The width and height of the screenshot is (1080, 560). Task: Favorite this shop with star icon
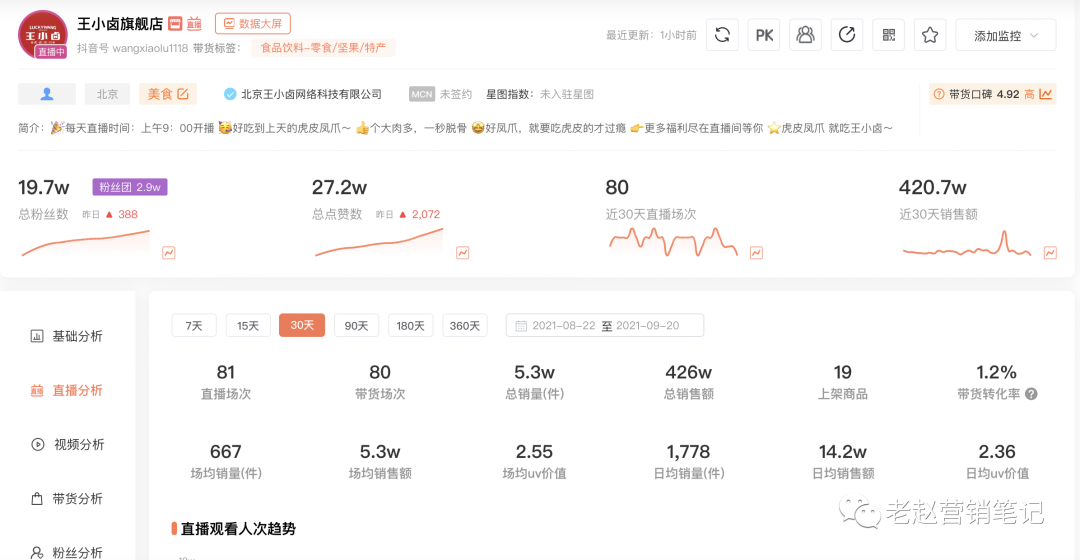pos(930,35)
